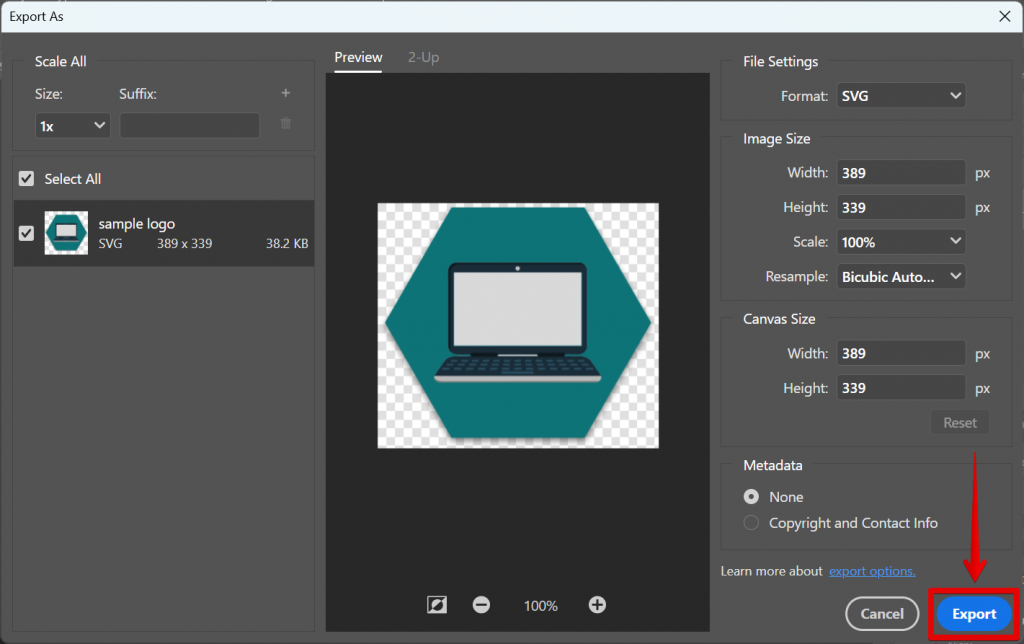Select the None metadata radio button

point(751,497)
